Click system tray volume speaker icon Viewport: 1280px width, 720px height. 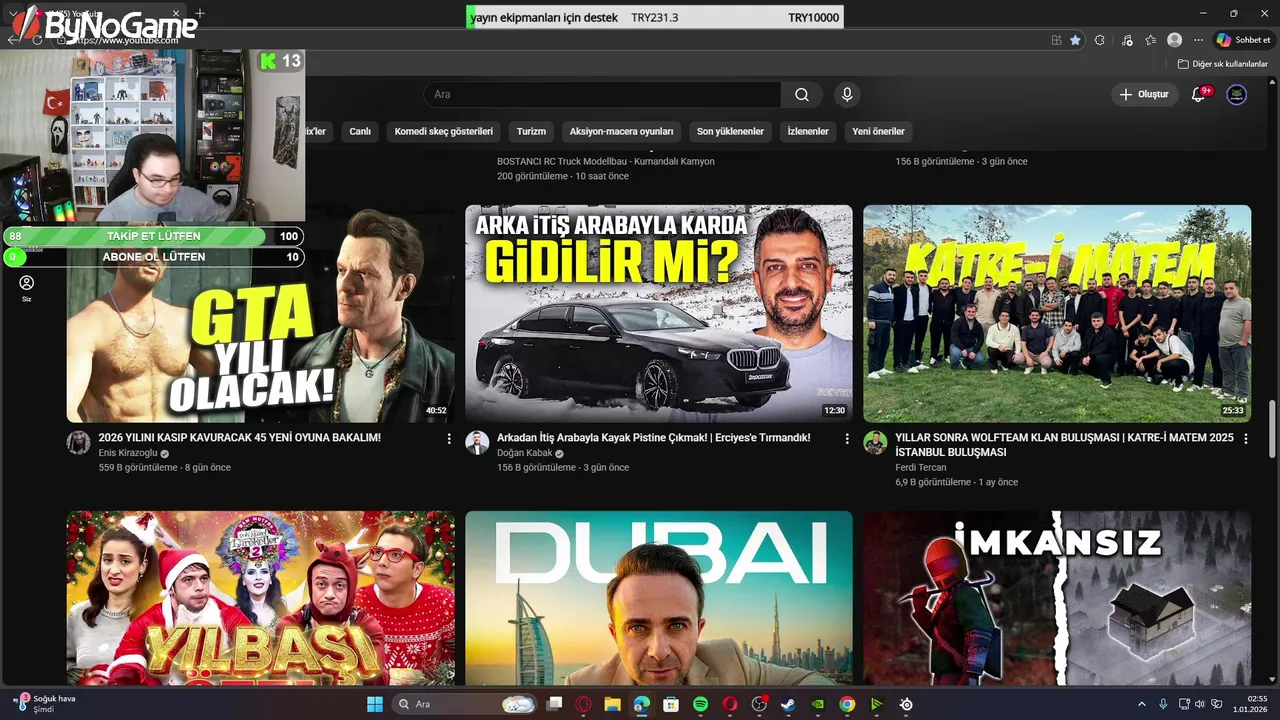[1200, 704]
